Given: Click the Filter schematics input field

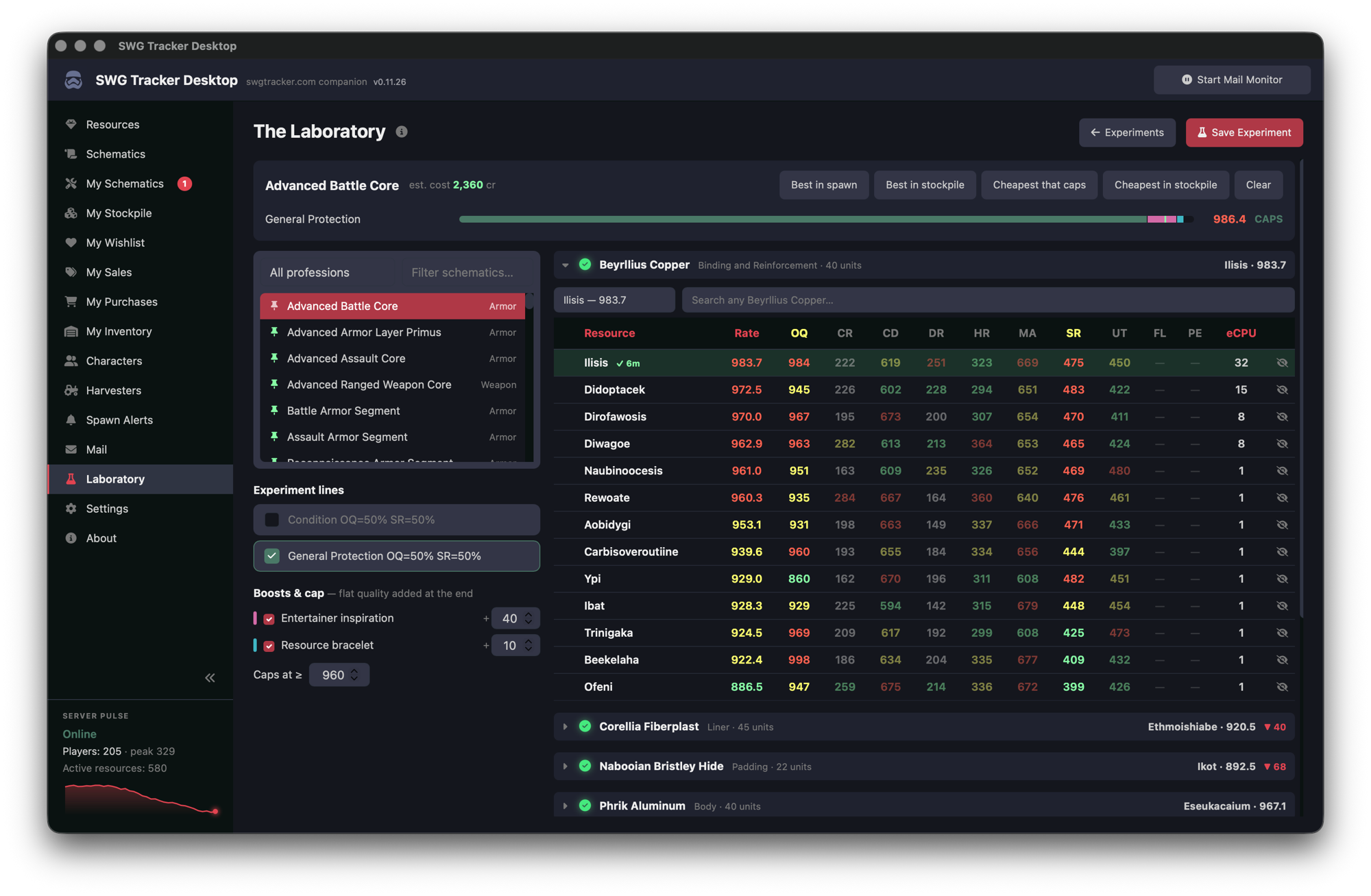Looking at the screenshot, I should tap(468, 273).
